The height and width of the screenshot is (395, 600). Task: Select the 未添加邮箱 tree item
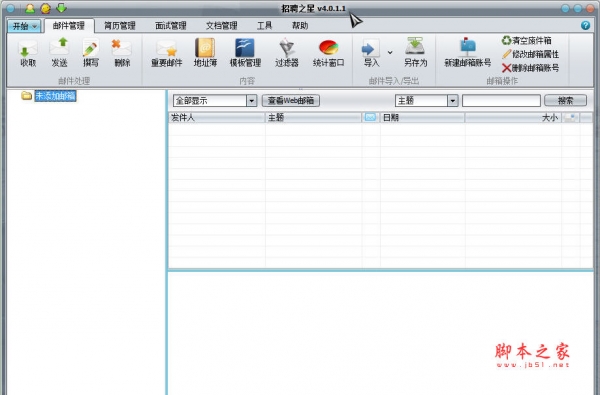[55, 96]
